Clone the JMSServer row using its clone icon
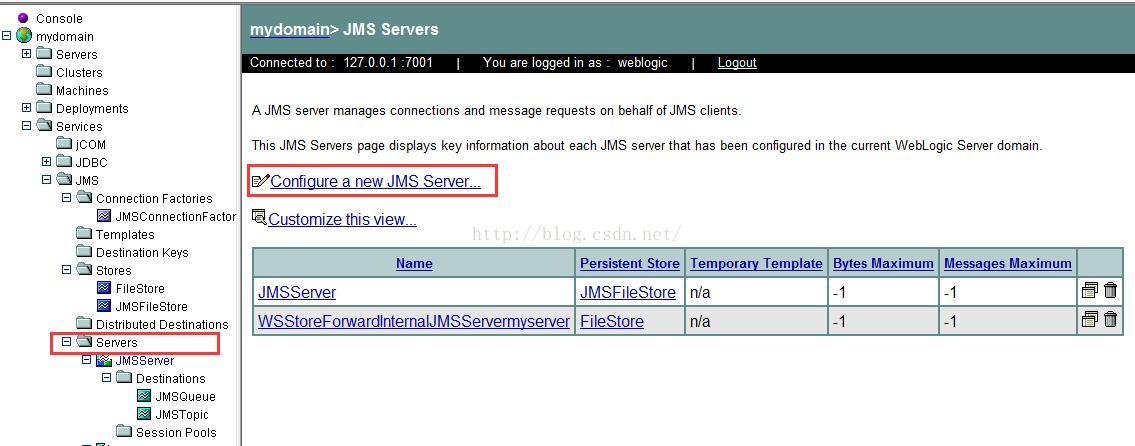The image size is (1135, 446). pos(1089,291)
